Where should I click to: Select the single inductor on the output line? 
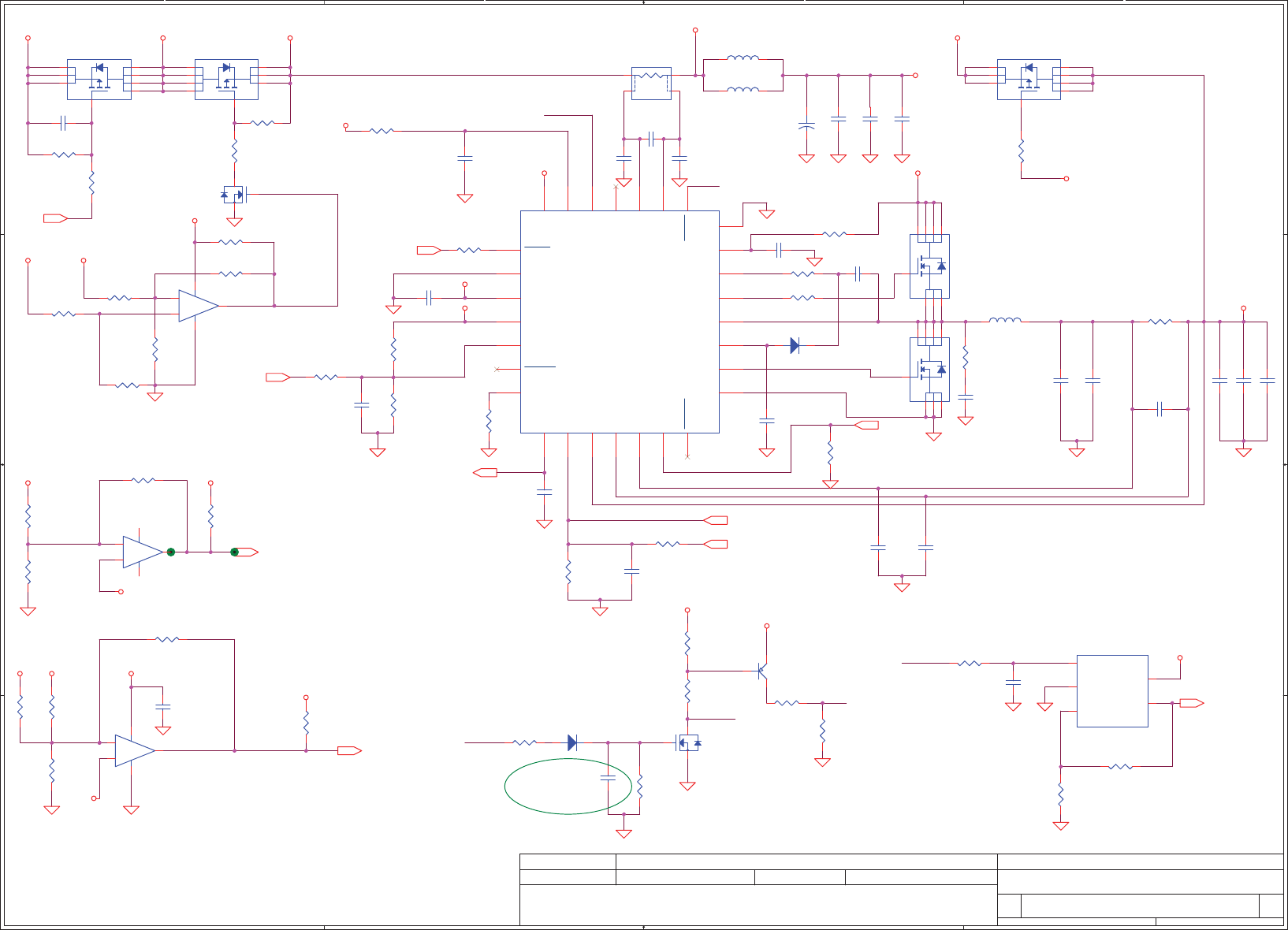[1005, 319]
